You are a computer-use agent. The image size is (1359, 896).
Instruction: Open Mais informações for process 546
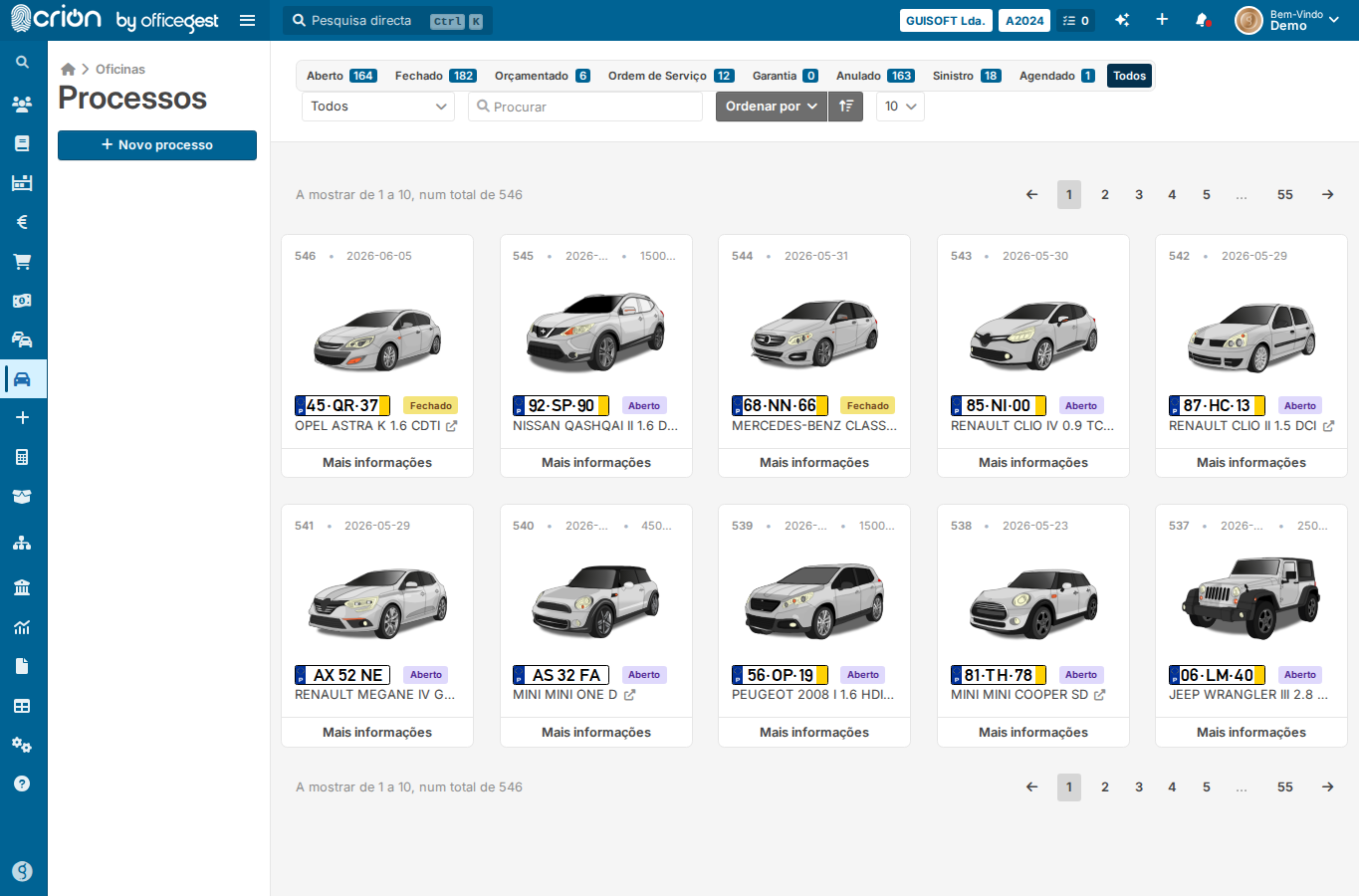377,463
